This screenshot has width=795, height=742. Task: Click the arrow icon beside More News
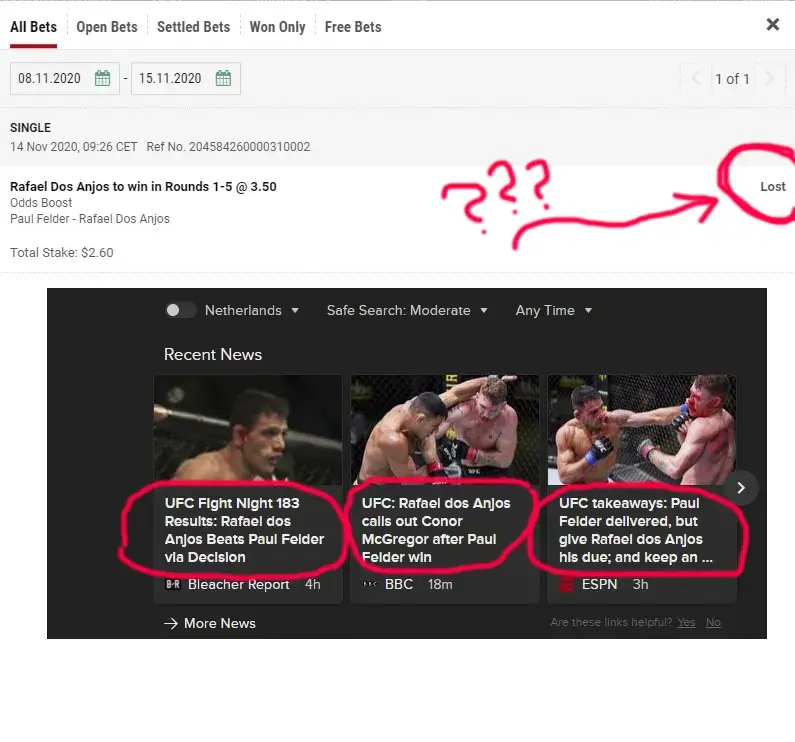click(171, 623)
